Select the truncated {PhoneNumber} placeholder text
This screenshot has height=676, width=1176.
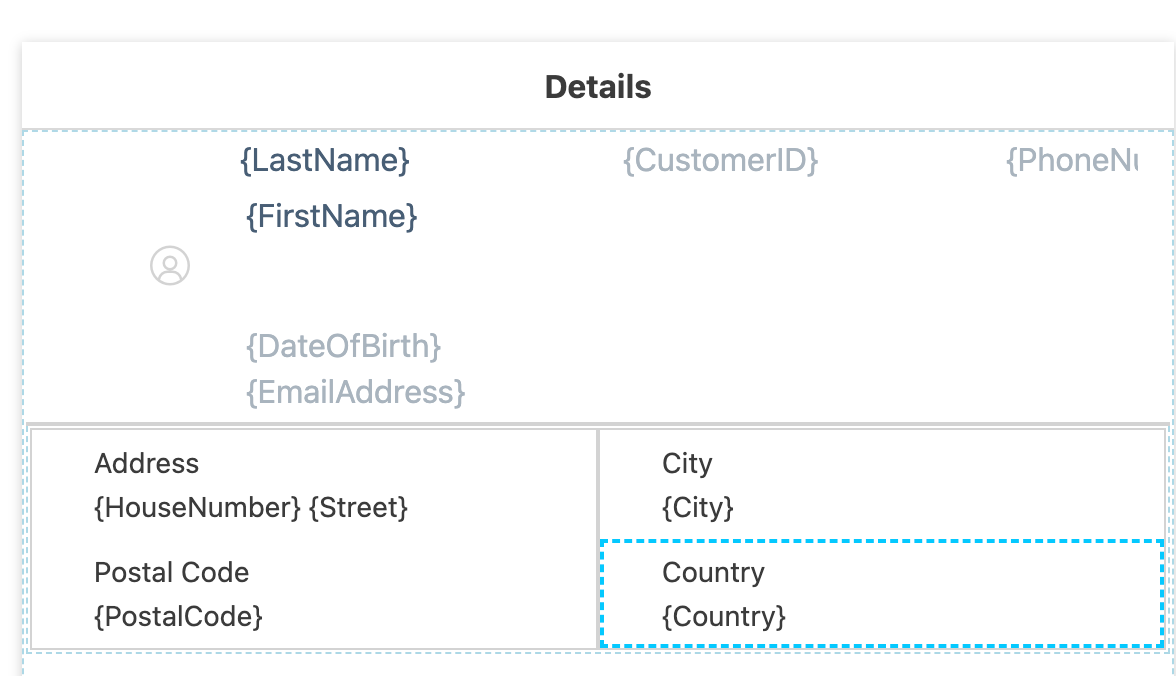tap(1072, 161)
